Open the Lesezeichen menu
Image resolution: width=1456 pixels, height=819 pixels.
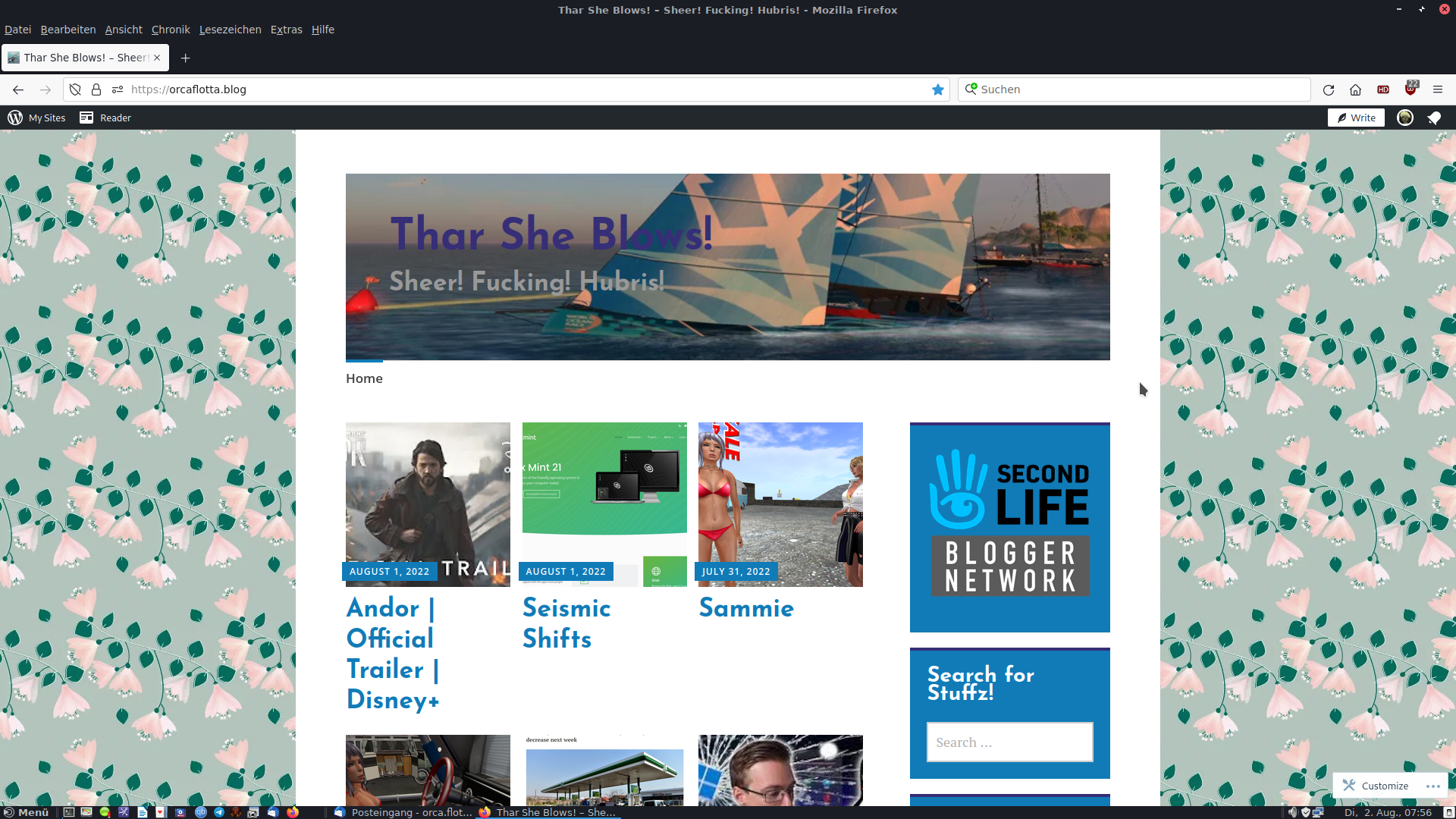[x=230, y=30]
